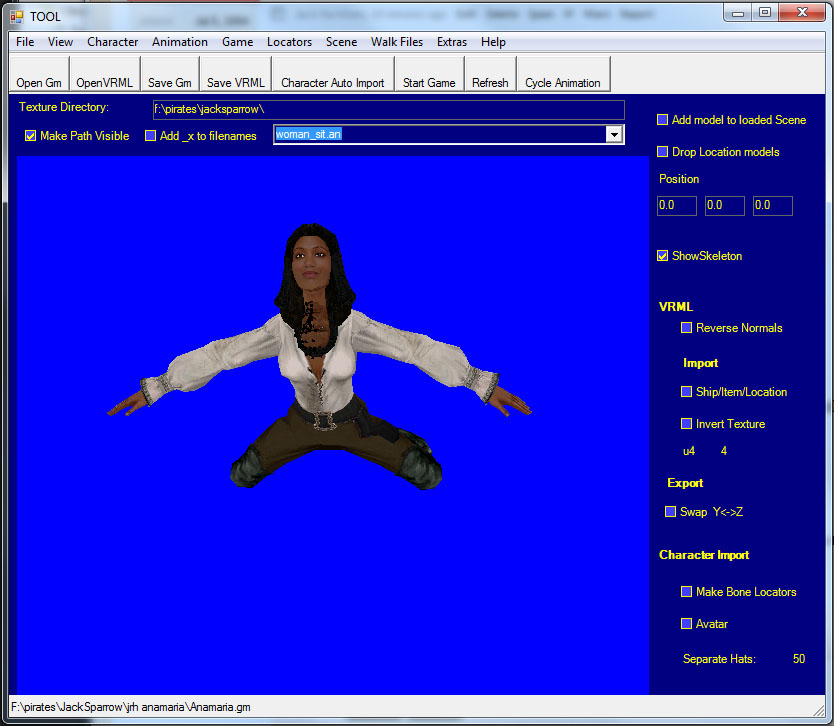Click the second Position value field
The height and width of the screenshot is (726, 834).
(724, 205)
